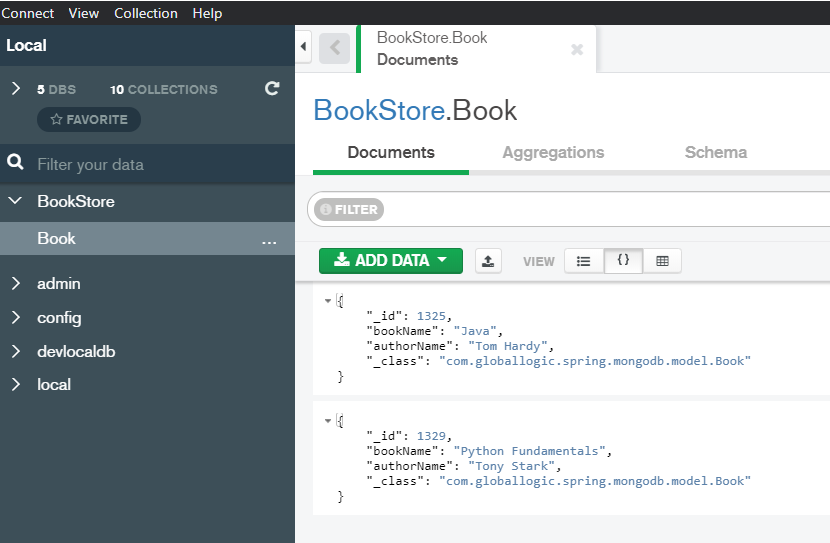Click the _class value in second document
This screenshot has width=830, height=543.
click(595, 482)
